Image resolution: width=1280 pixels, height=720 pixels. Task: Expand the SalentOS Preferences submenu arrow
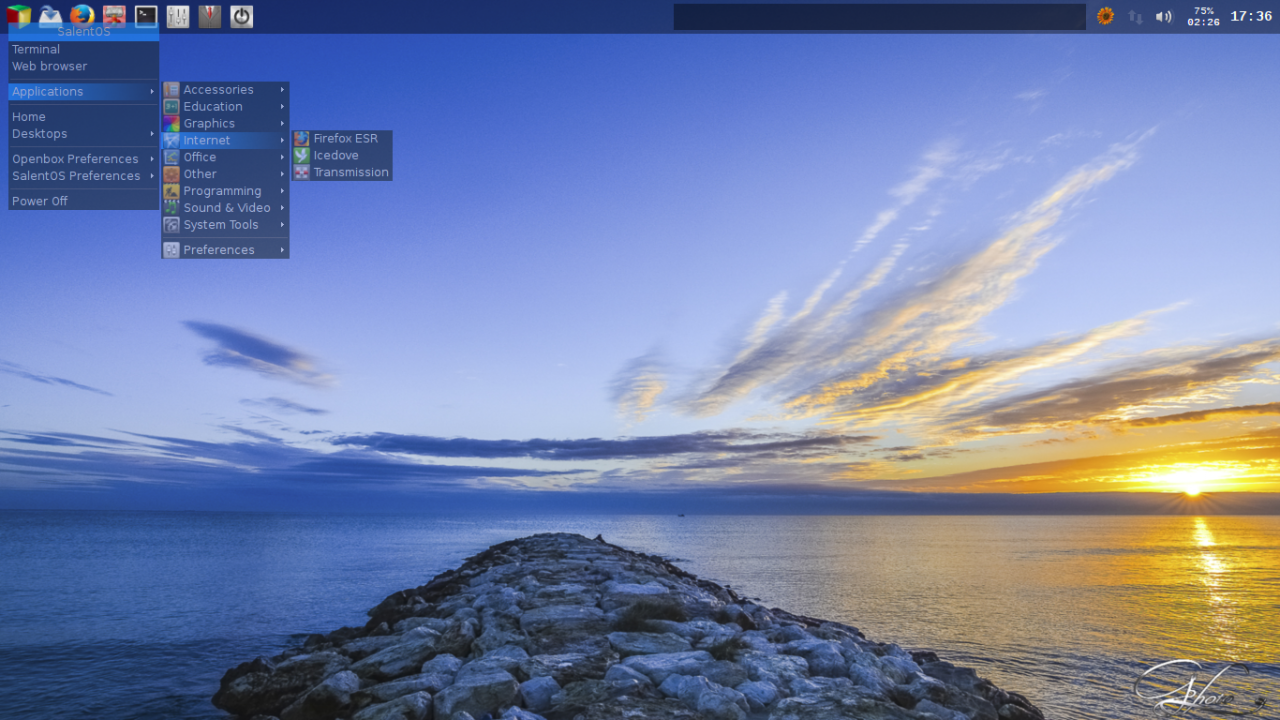[153, 176]
